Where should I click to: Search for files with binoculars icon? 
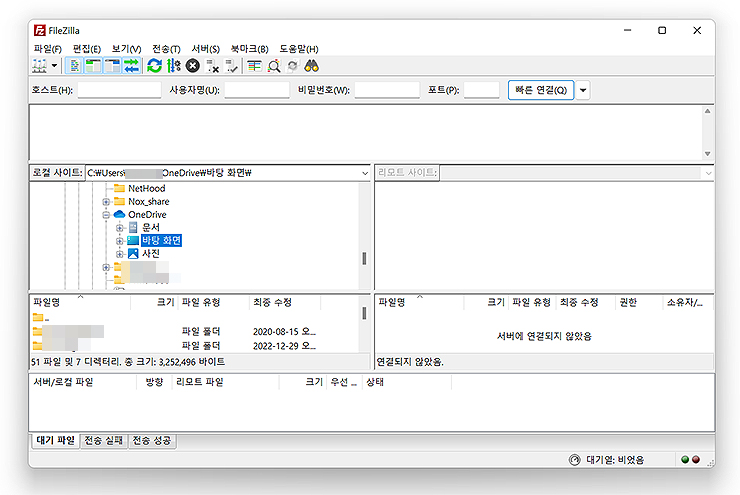311,66
